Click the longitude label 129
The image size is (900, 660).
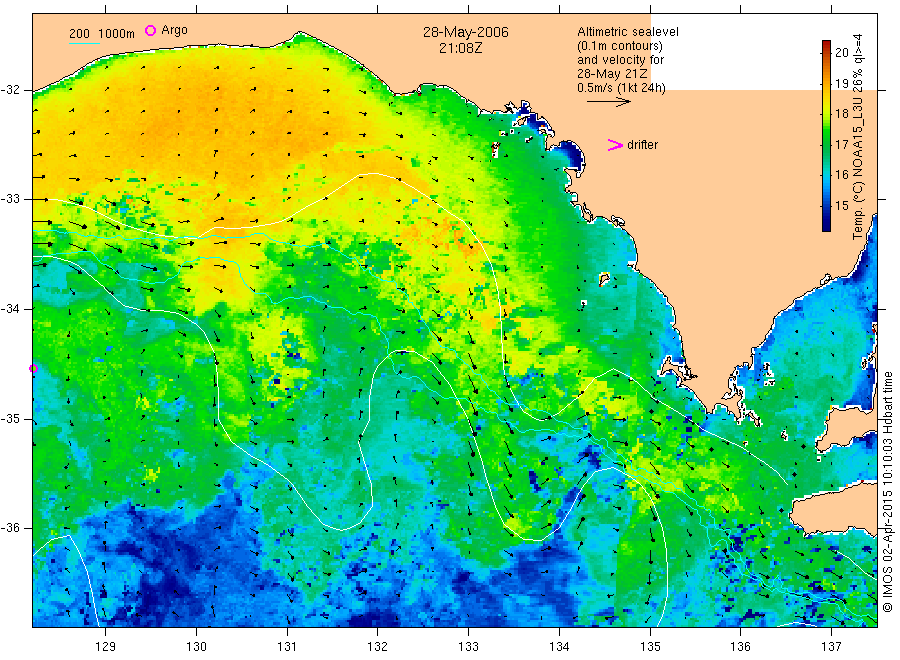[106, 647]
